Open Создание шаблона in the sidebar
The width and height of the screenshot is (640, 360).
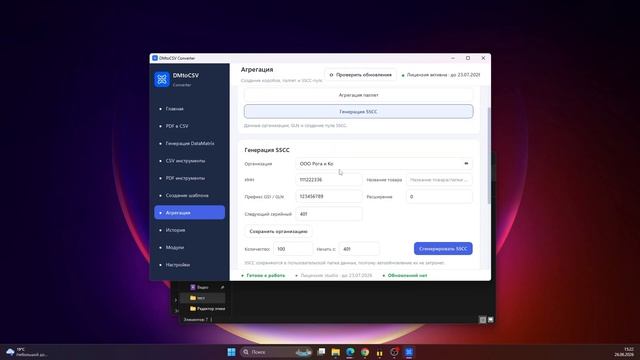coord(189,196)
